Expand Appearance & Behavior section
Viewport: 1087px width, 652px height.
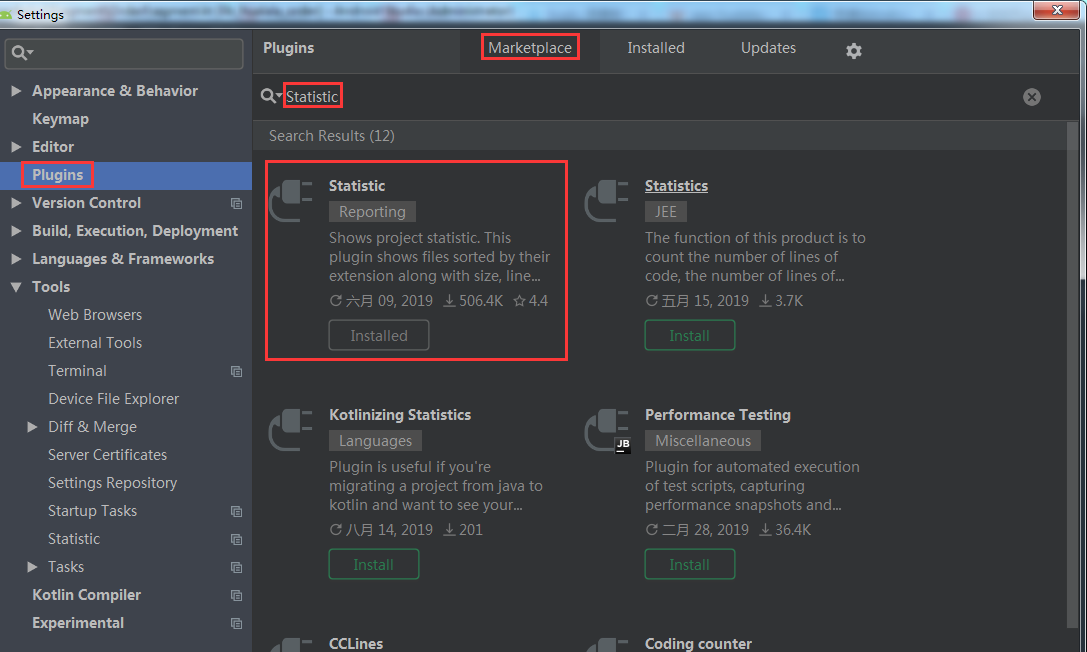pos(17,91)
